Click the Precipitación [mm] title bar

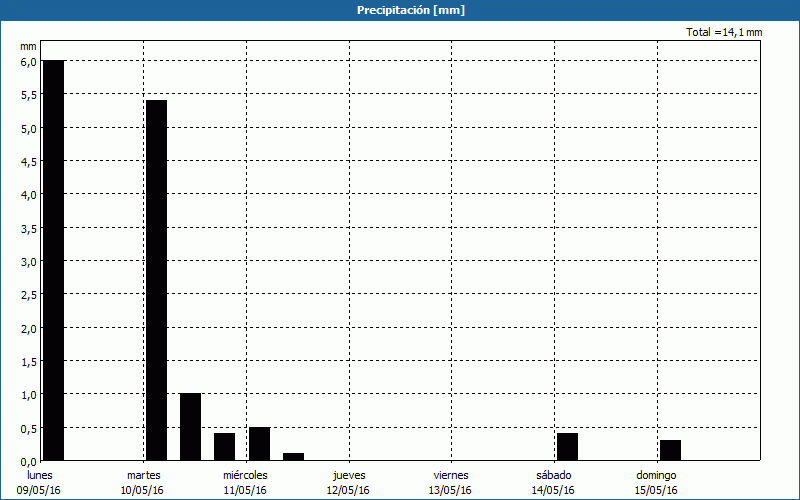(400, 10)
